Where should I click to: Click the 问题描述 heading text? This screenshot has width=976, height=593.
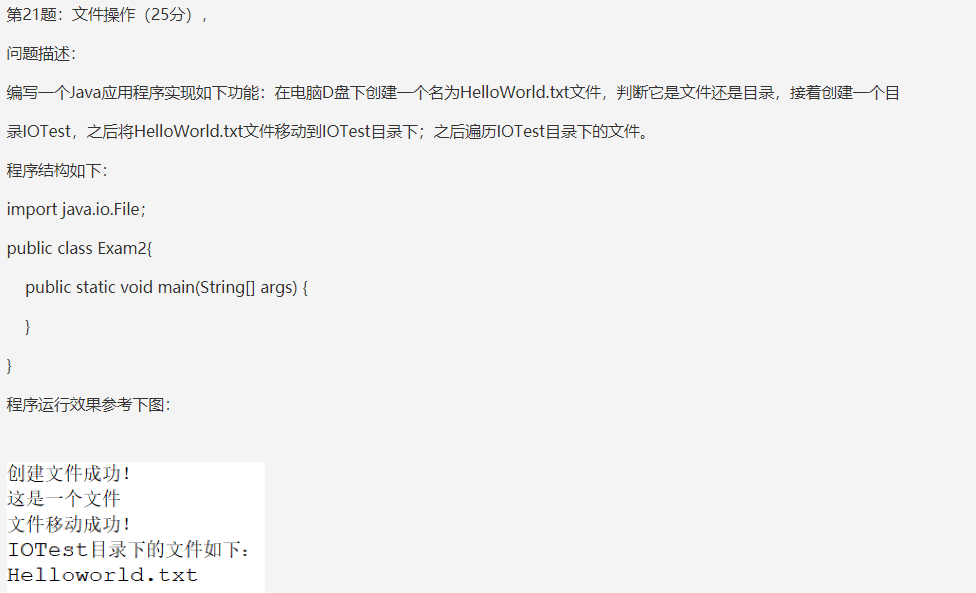[x=41, y=54]
